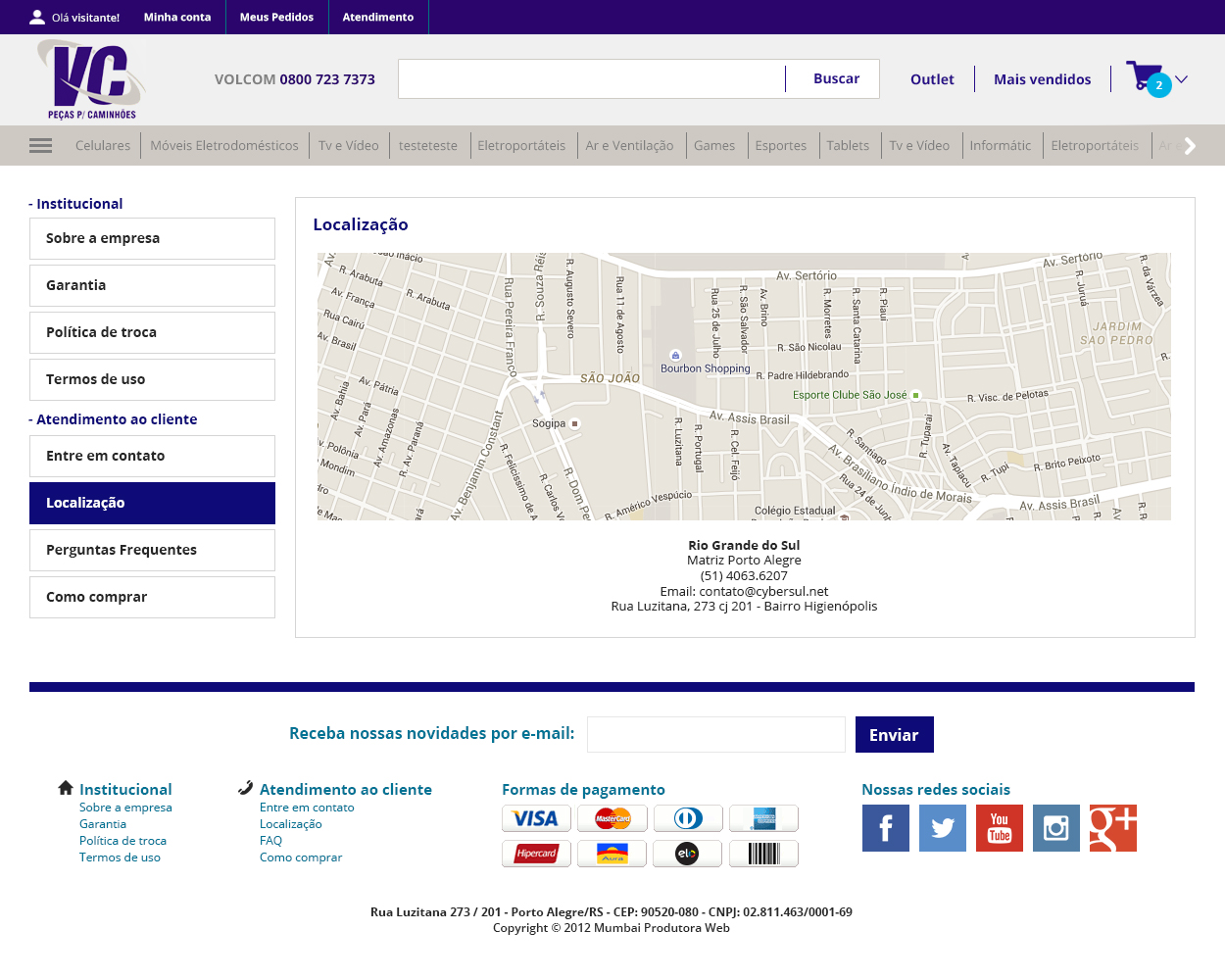Expand the cart dropdown chevron

coord(1182,79)
